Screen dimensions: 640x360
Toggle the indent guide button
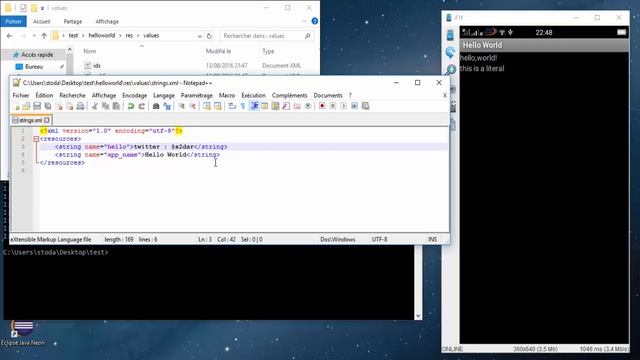click(254, 106)
